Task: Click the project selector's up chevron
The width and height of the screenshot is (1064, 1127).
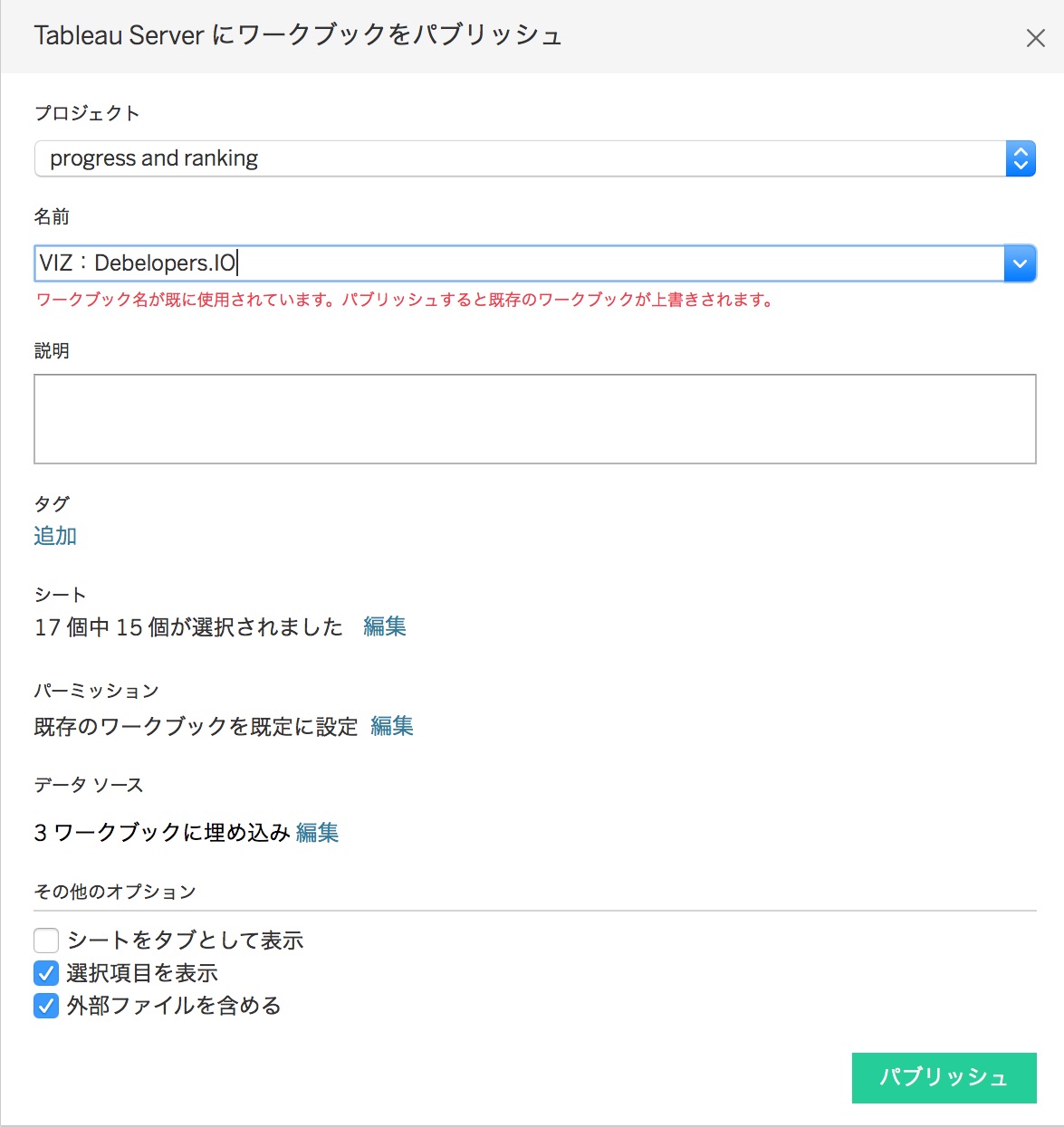Action: [1020, 150]
